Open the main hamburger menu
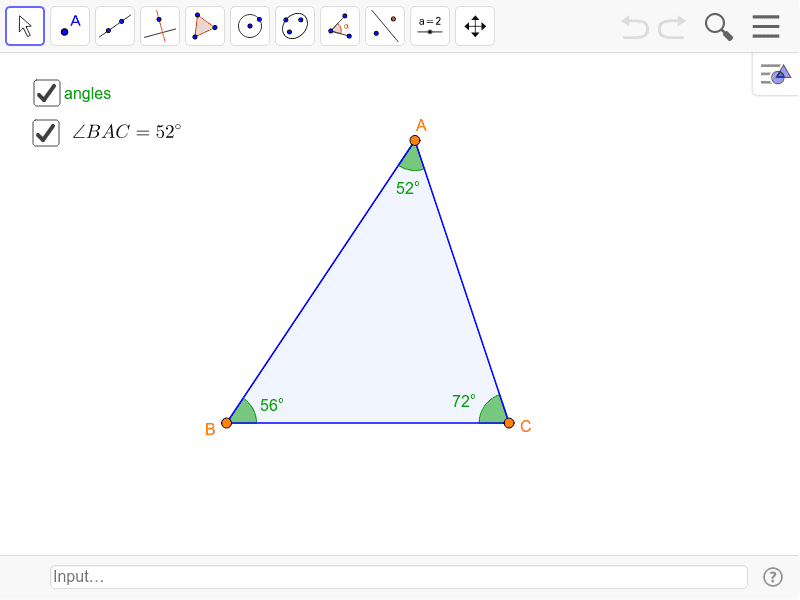Image resolution: width=800 pixels, height=600 pixels. 766,27
